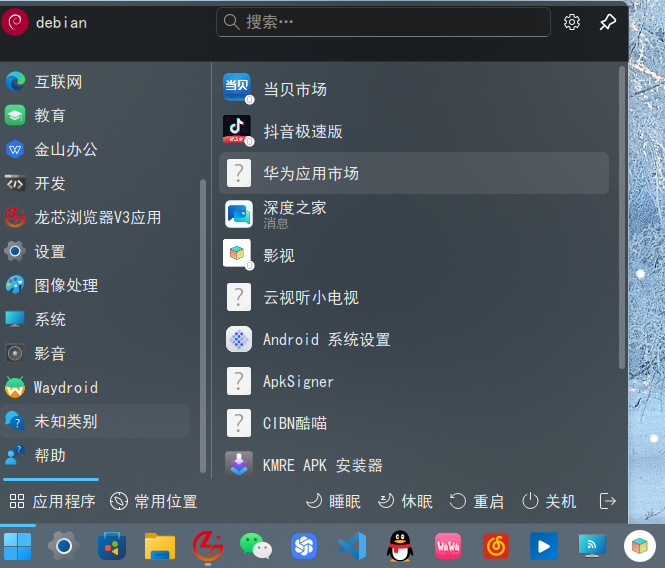Open file manager in taskbar
The width and height of the screenshot is (665, 568).
[160, 546]
